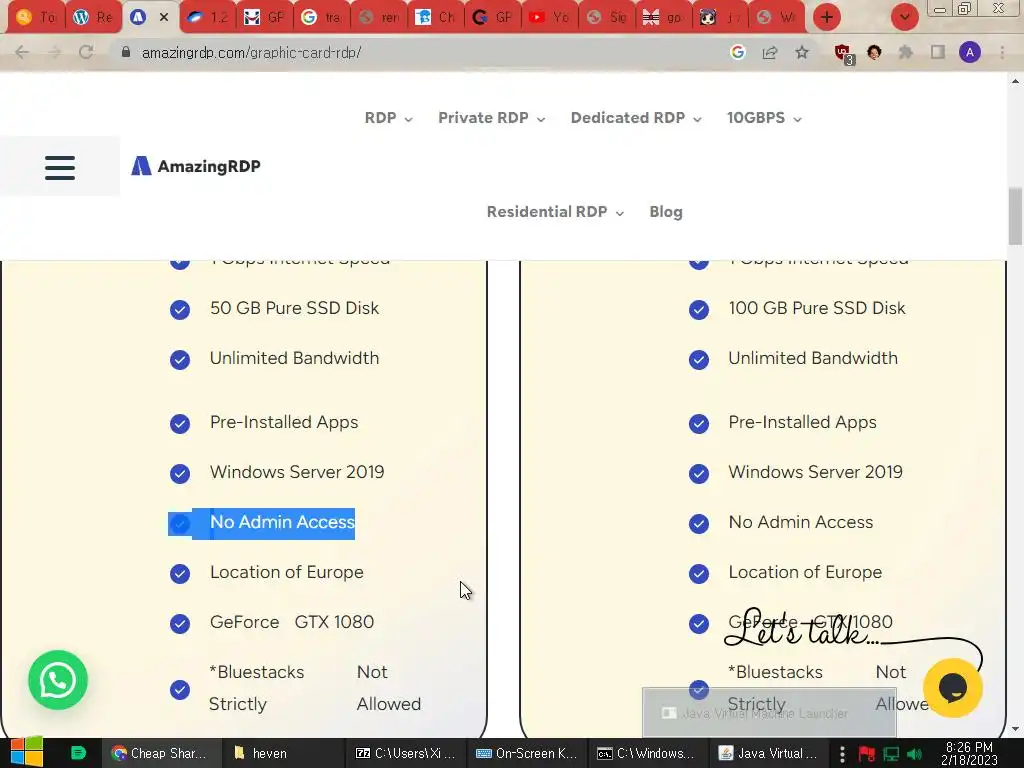This screenshot has height=768, width=1024.
Task: Click the browser forward arrow
Action: click(54, 52)
